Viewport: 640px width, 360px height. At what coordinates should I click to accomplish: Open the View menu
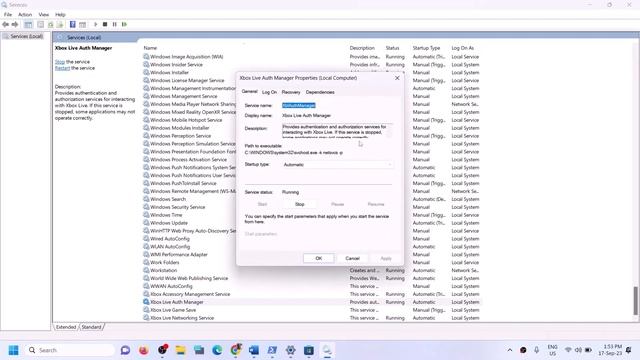pos(44,14)
